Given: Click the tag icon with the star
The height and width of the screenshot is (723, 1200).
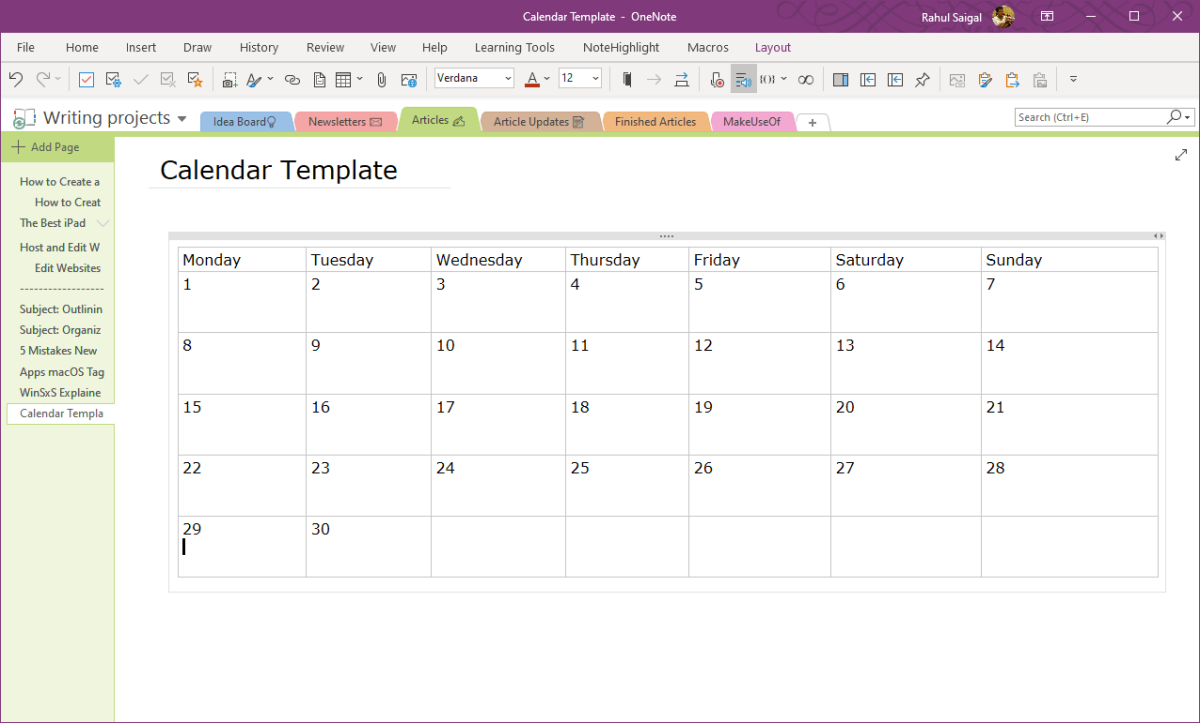Looking at the screenshot, I should coord(195,79).
